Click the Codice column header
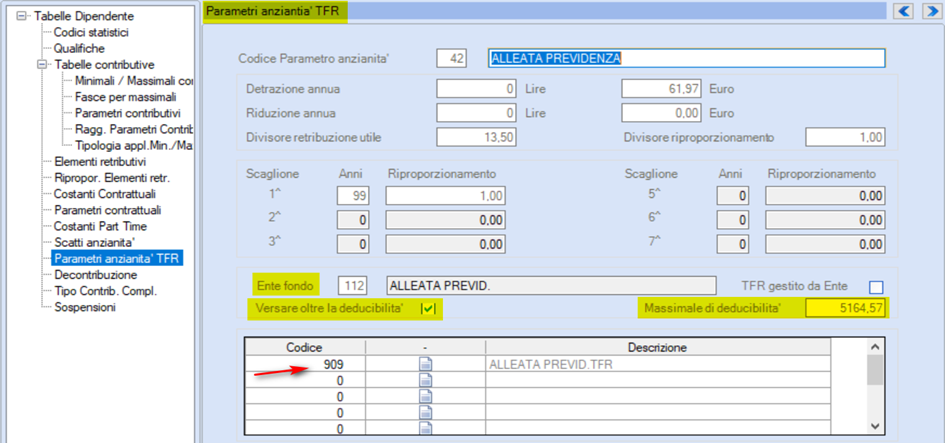 [305, 348]
